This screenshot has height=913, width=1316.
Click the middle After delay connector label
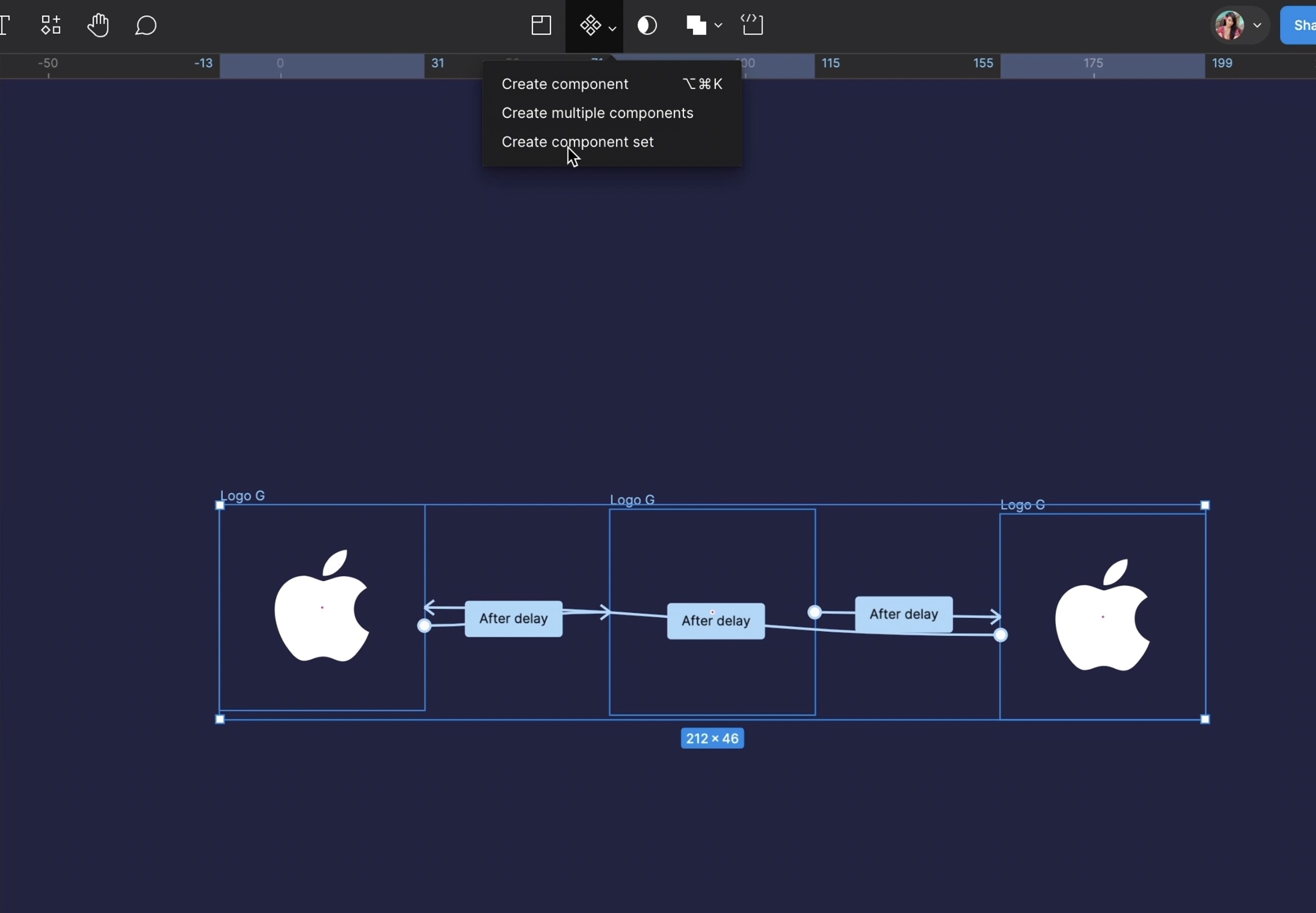pos(715,621)
